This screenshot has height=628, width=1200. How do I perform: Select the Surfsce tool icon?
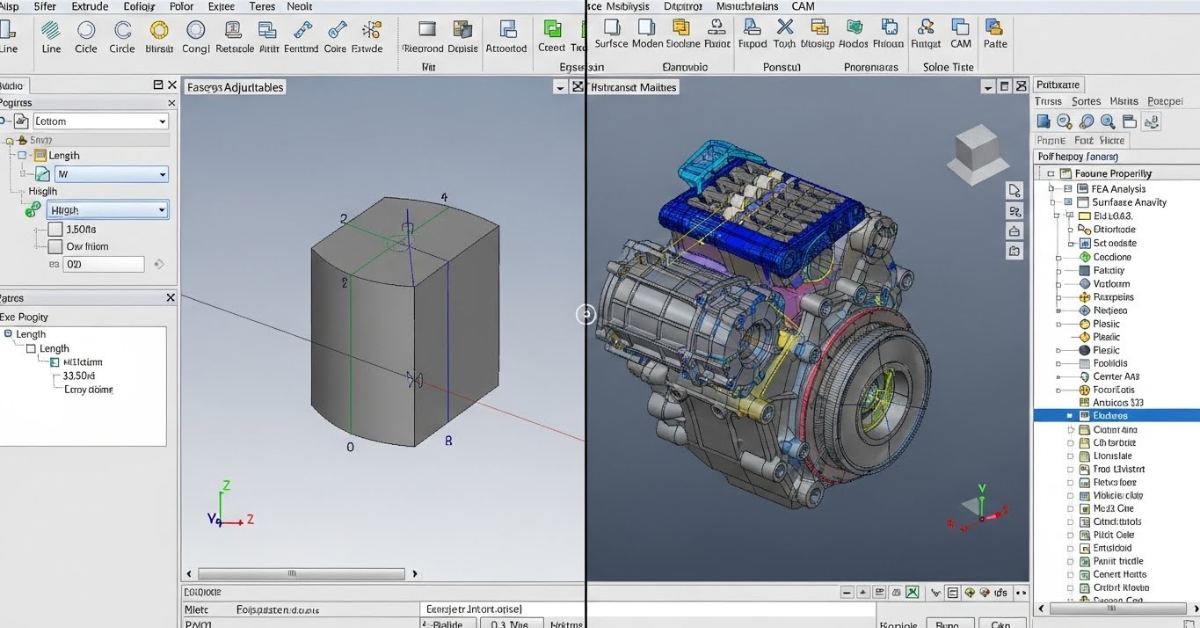pos(611,28)
